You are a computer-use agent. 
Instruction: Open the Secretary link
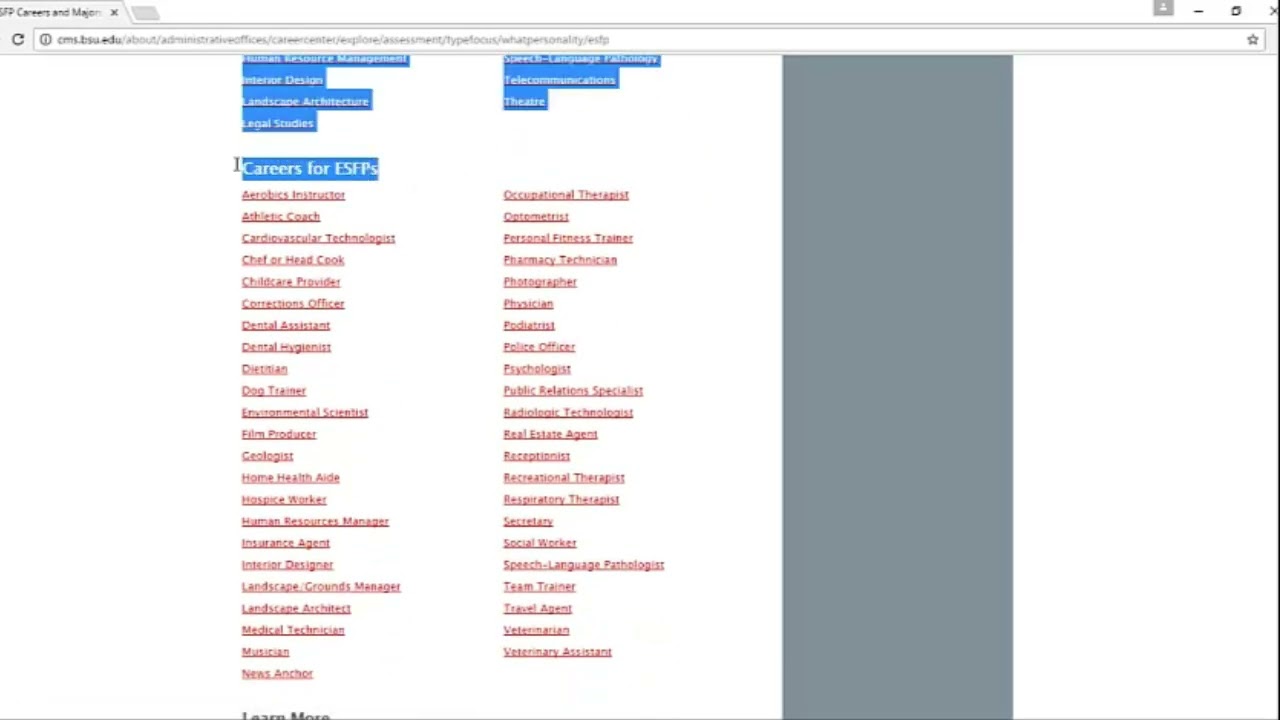[527, 521]
